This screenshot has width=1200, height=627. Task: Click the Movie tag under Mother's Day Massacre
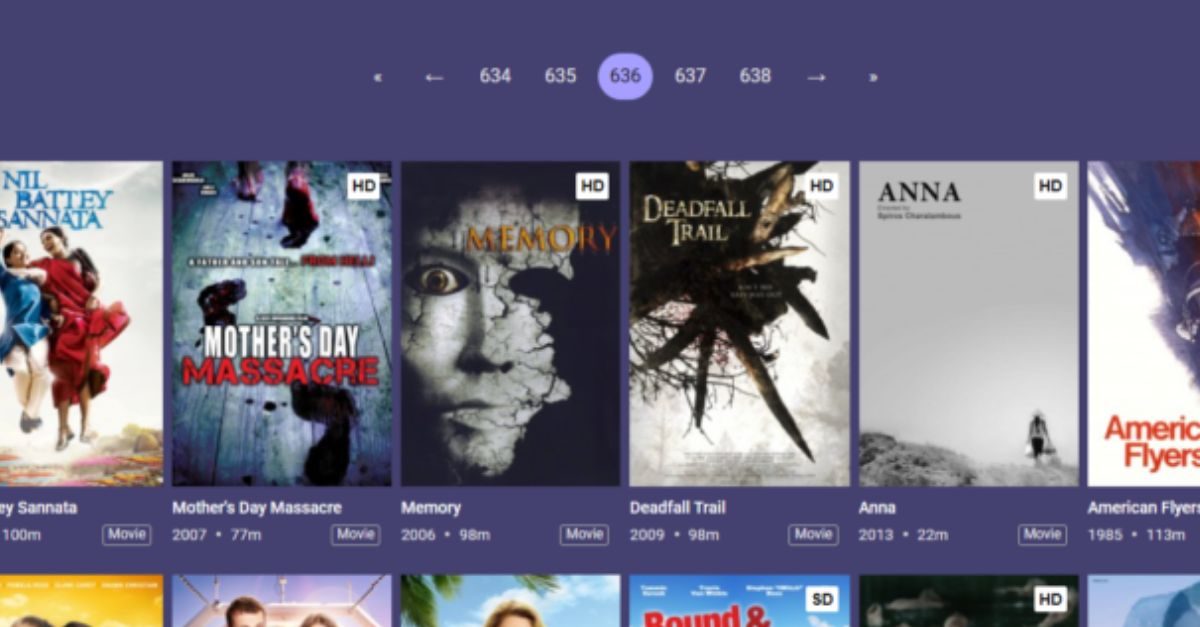tap(355, 535)
